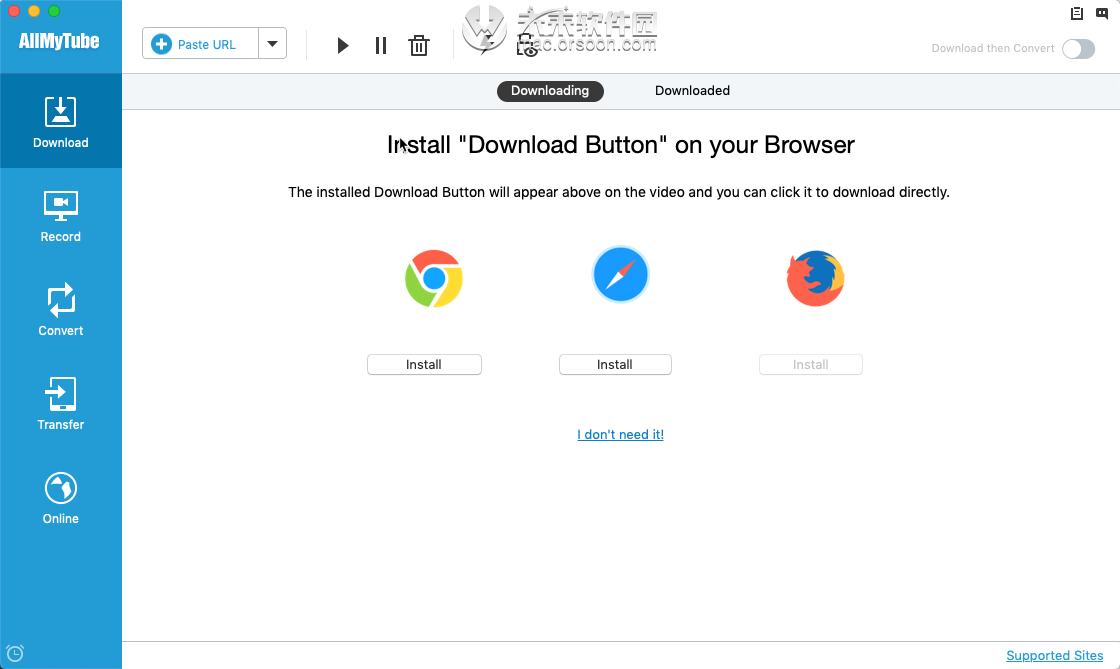Open the Record section
The image size is (1120, 669).
pyautogui.click(x=61, y=216)
